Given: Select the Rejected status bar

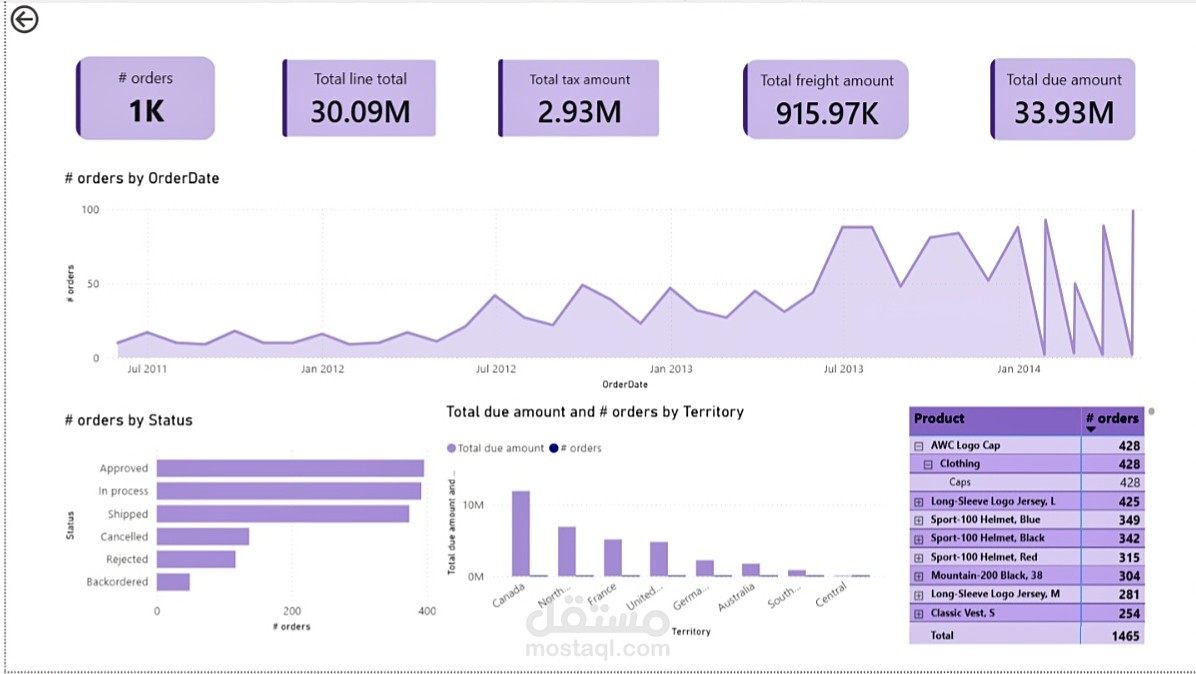Looking at the screenshot, I should 196,559.
